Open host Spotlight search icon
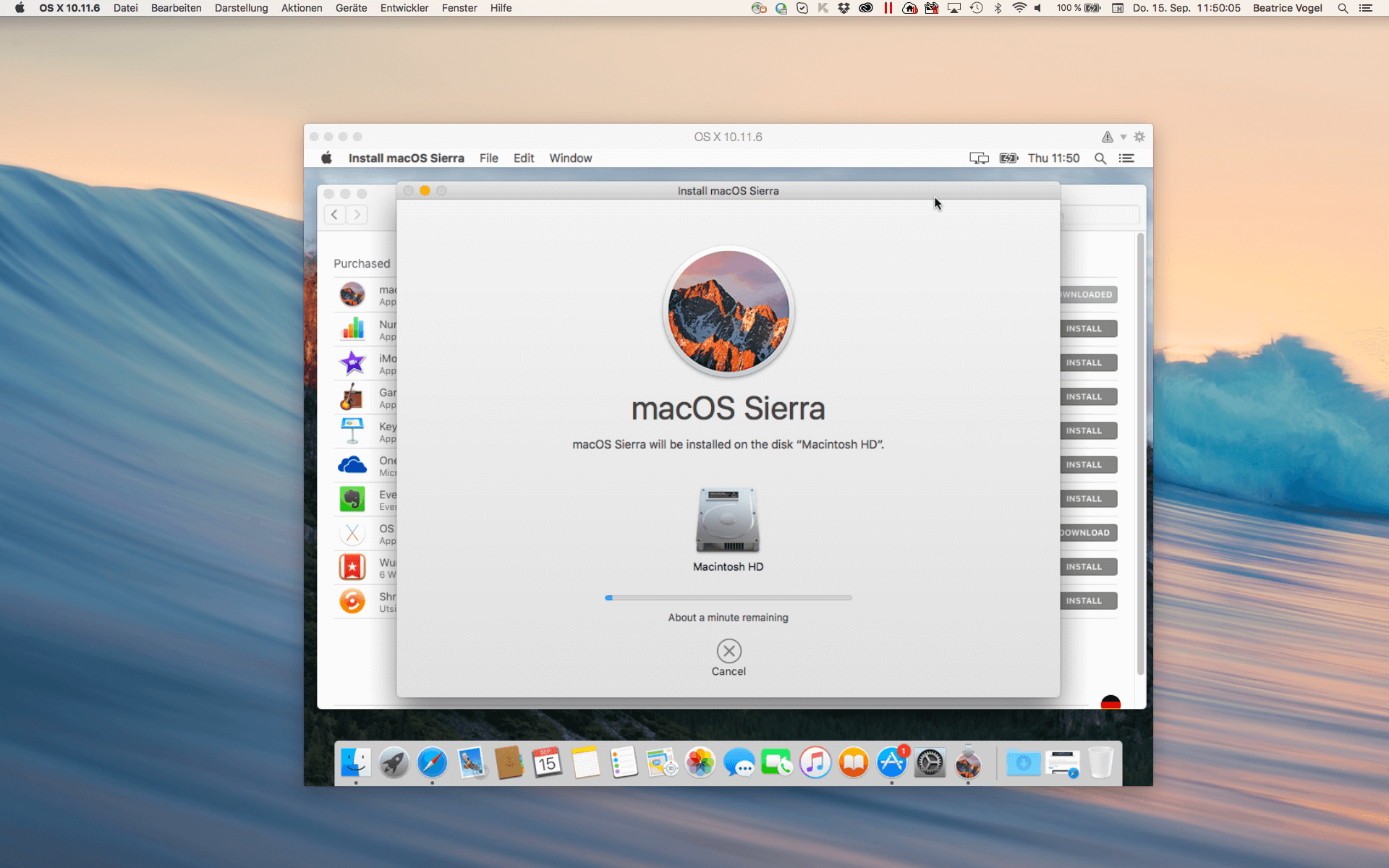 (x=1343, y=8)
